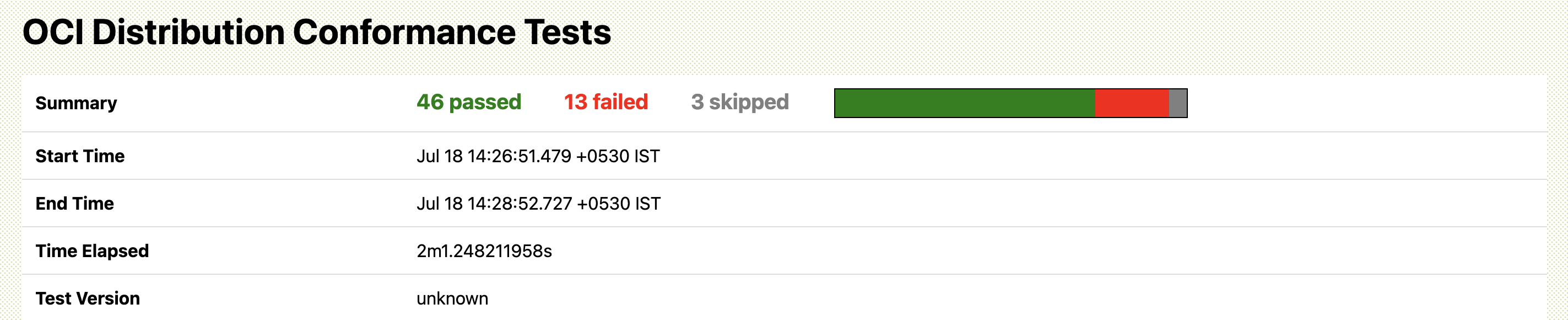Click the elapsed value "2m1.248211958s"
This screenshot has height=320, width=1568.
[x=484, y=251]
